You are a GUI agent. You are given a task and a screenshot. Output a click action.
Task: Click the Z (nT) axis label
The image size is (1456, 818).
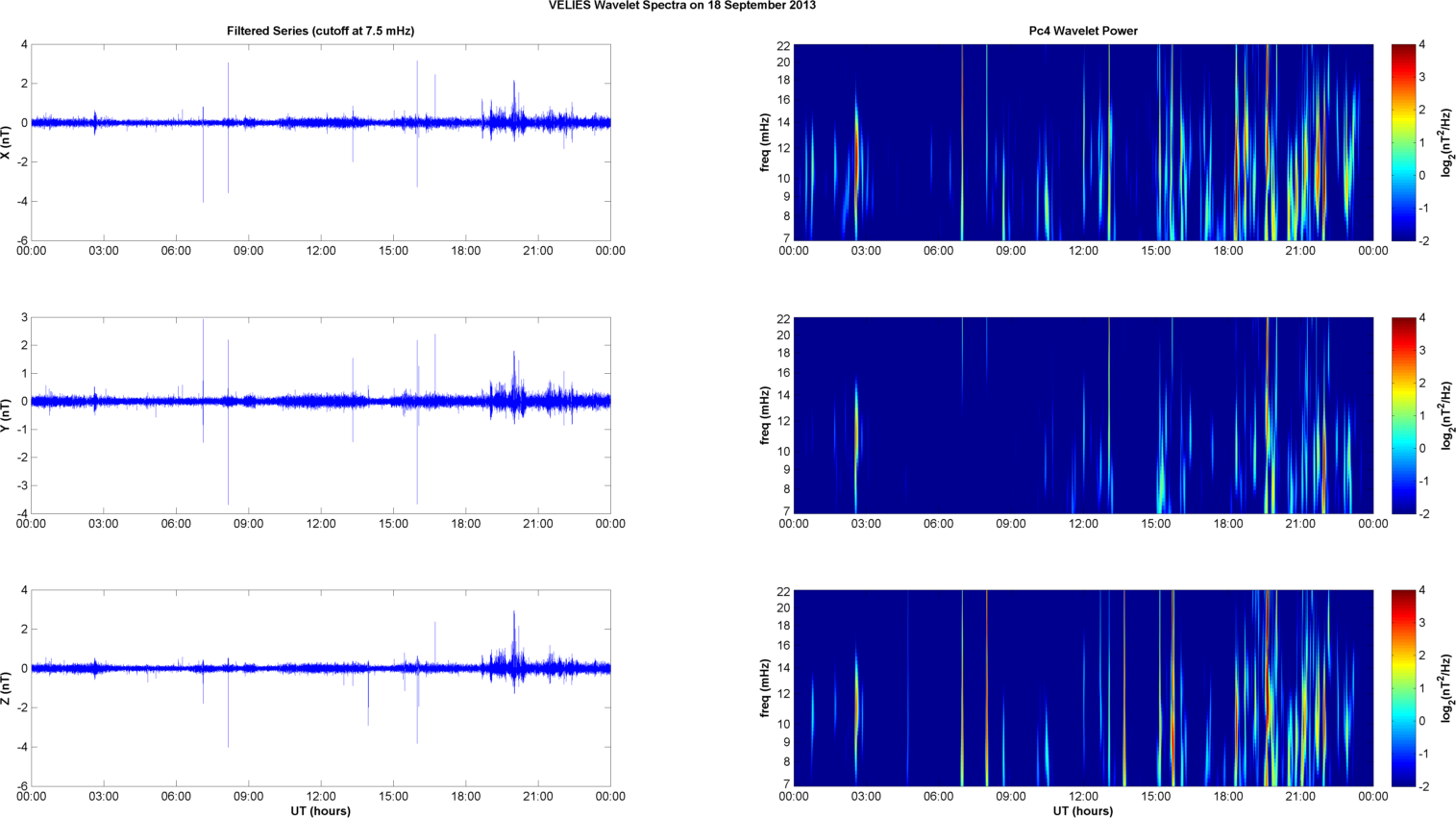[6, 688]
